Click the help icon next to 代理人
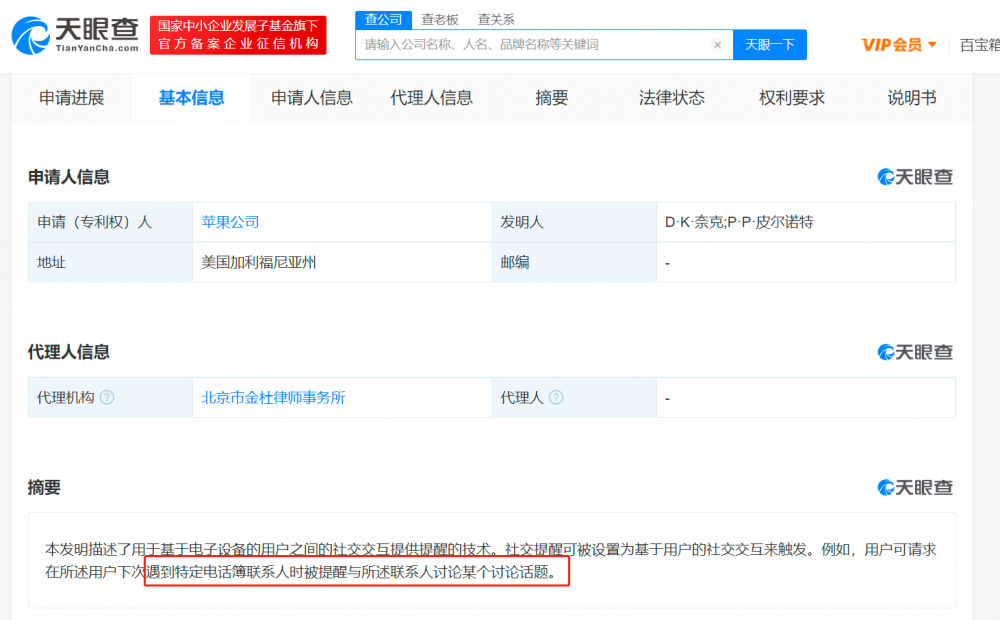 556,397
